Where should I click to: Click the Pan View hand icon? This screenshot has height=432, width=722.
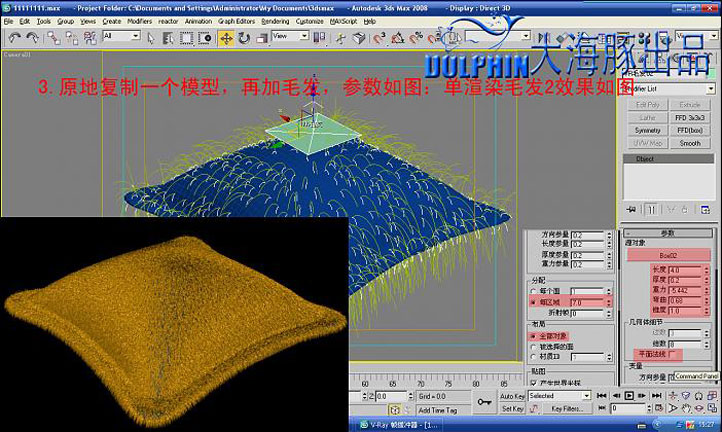pyautogui.click(x=686, y=408)
